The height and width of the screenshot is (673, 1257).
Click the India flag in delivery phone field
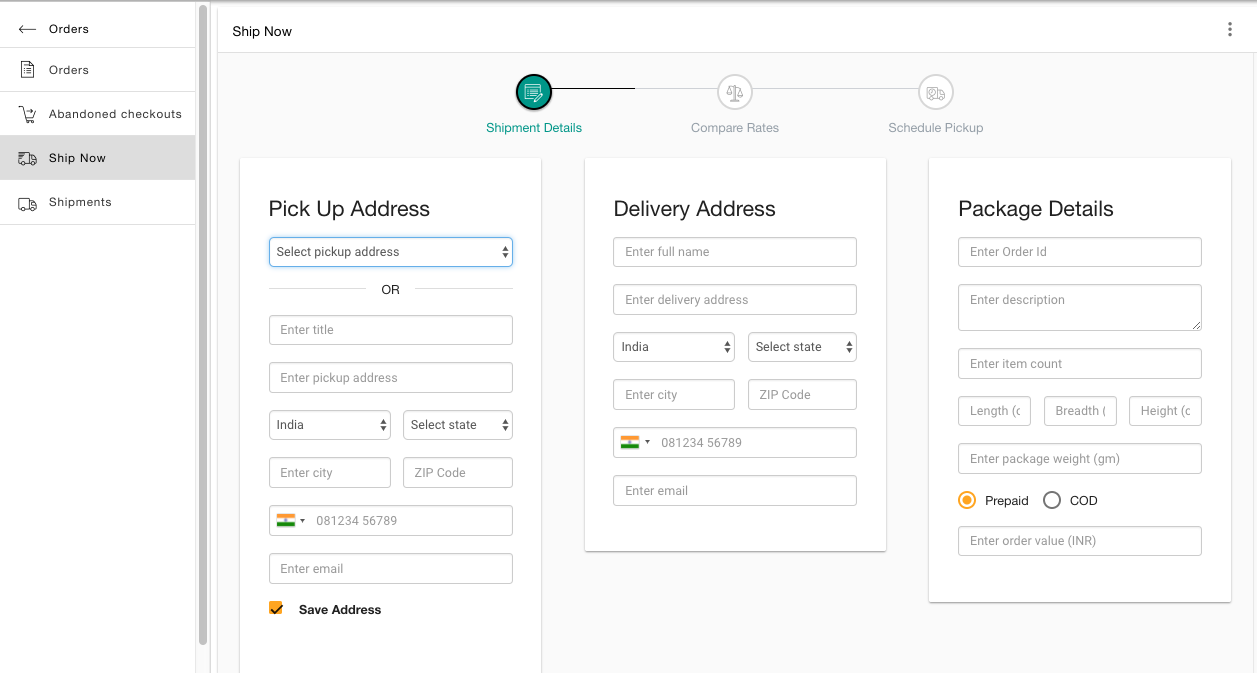(631, 442)
